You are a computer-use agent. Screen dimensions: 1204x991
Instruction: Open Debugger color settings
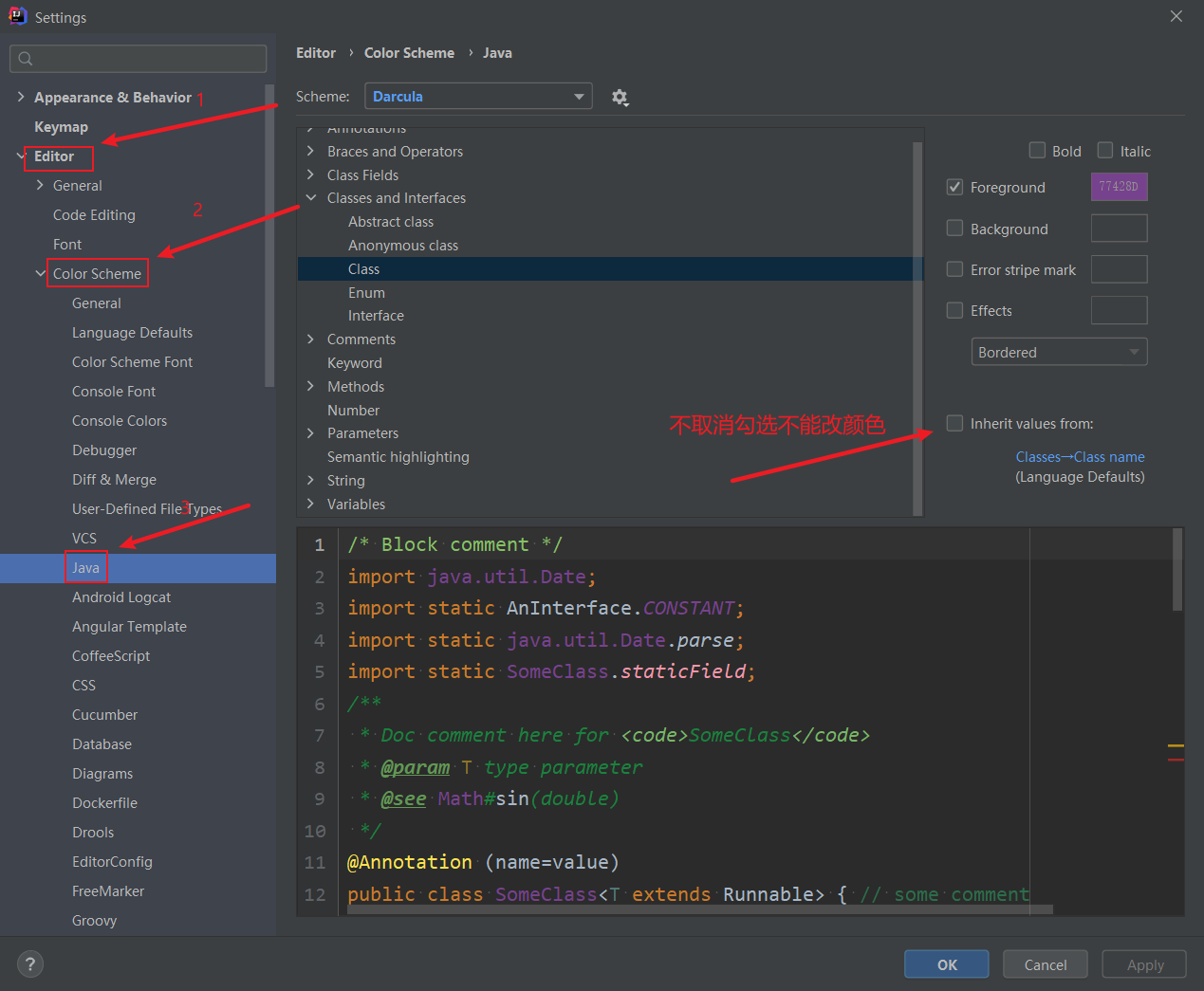104,450
